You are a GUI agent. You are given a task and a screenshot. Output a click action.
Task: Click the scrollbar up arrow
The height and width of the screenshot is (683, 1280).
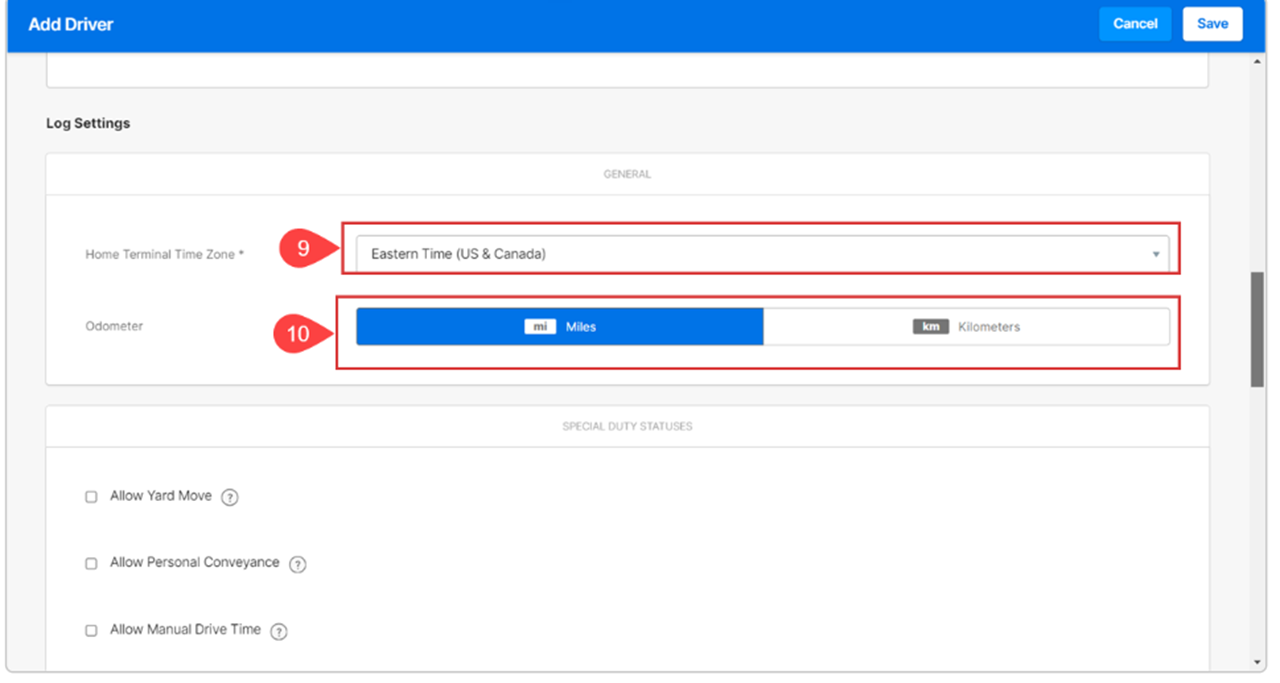tap(1258, 61)
